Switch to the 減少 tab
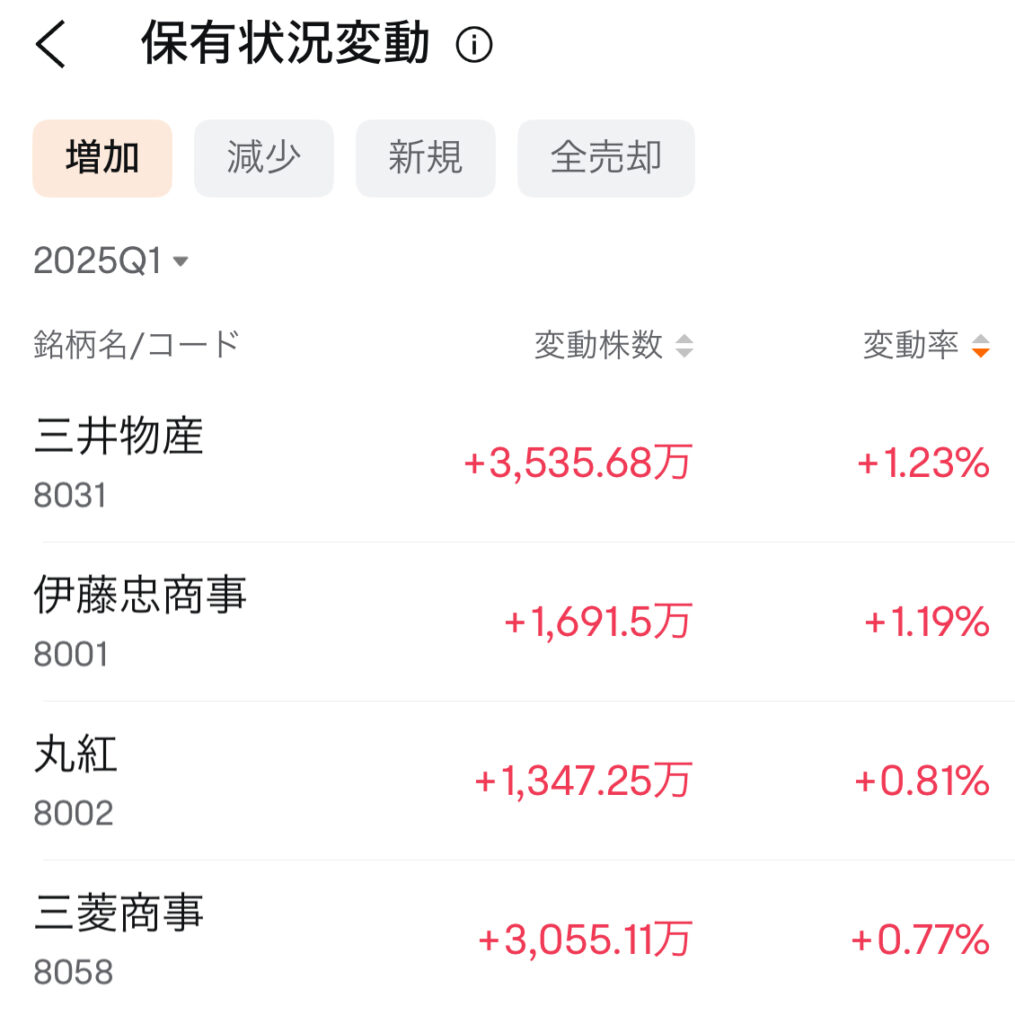This screenshot has height=1024, width=1015. (264, 158)
